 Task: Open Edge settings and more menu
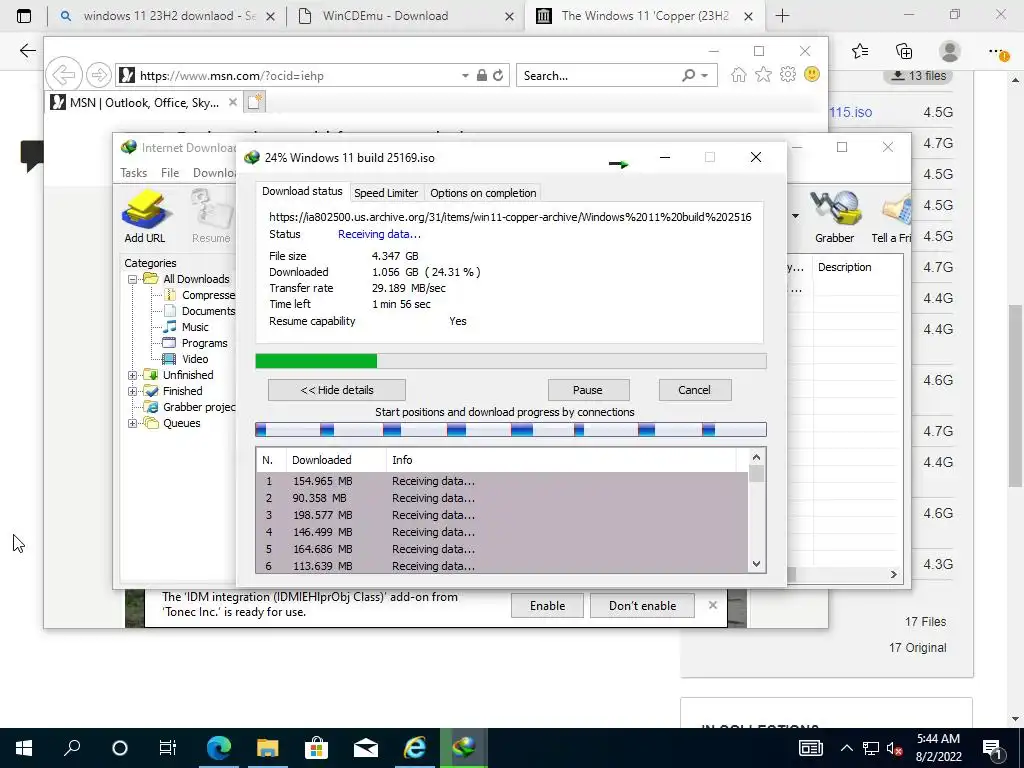pyautogui.click(x=997, y=51)
